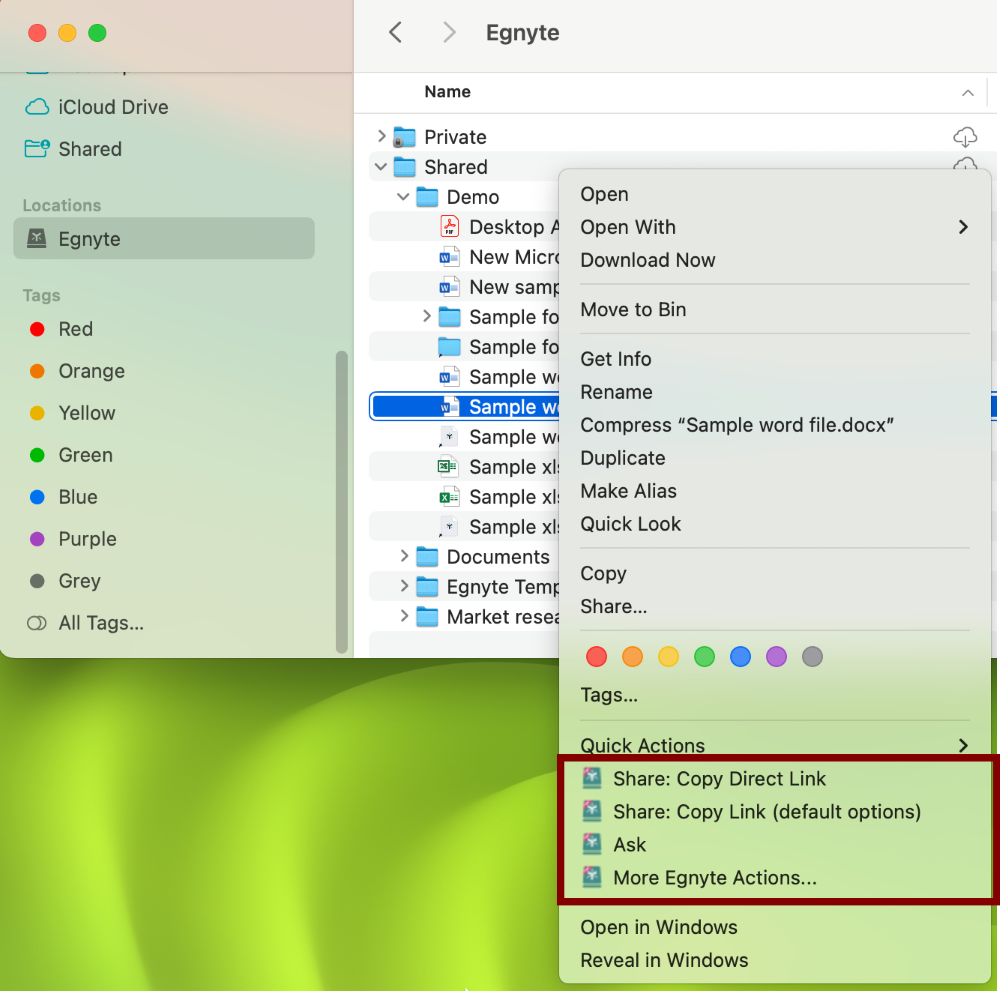Click the Market resea folder icon
Screen dimensions: 1000x991
click(x=427, y=616)
